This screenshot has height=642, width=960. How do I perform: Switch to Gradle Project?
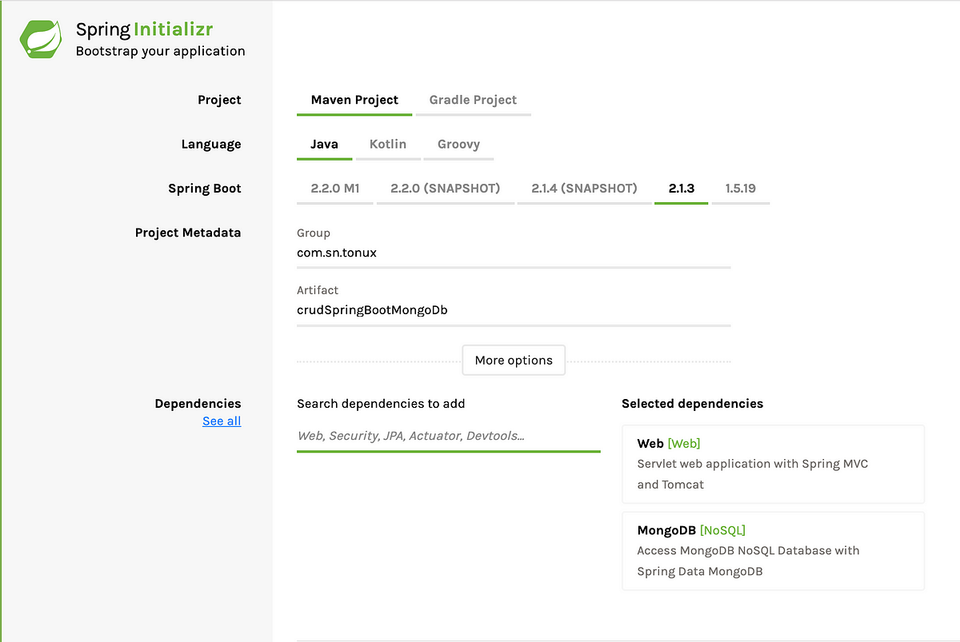click(x=472, y=100)
